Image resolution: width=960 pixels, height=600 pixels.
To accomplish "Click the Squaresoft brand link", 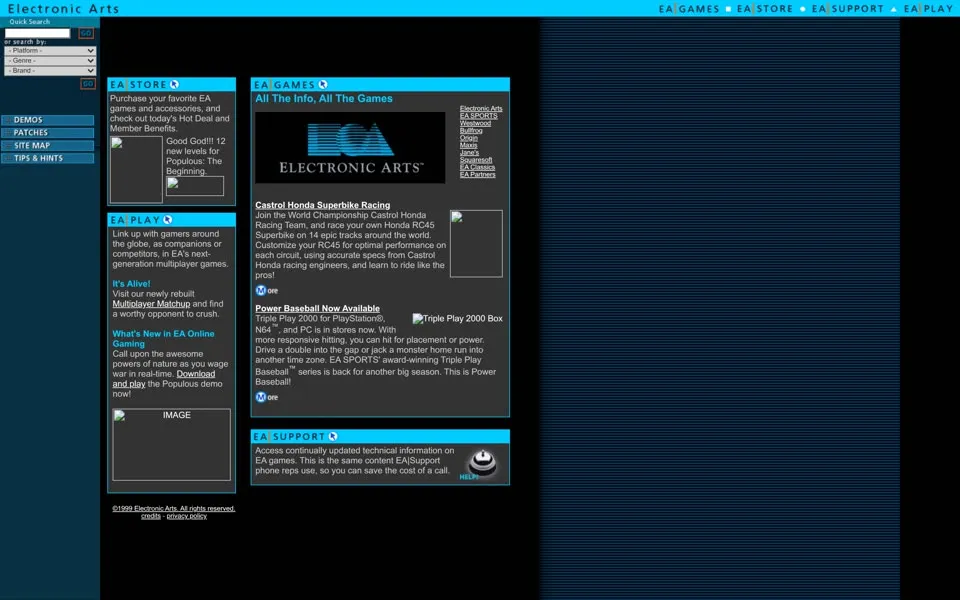I will (x=476, y=160).
